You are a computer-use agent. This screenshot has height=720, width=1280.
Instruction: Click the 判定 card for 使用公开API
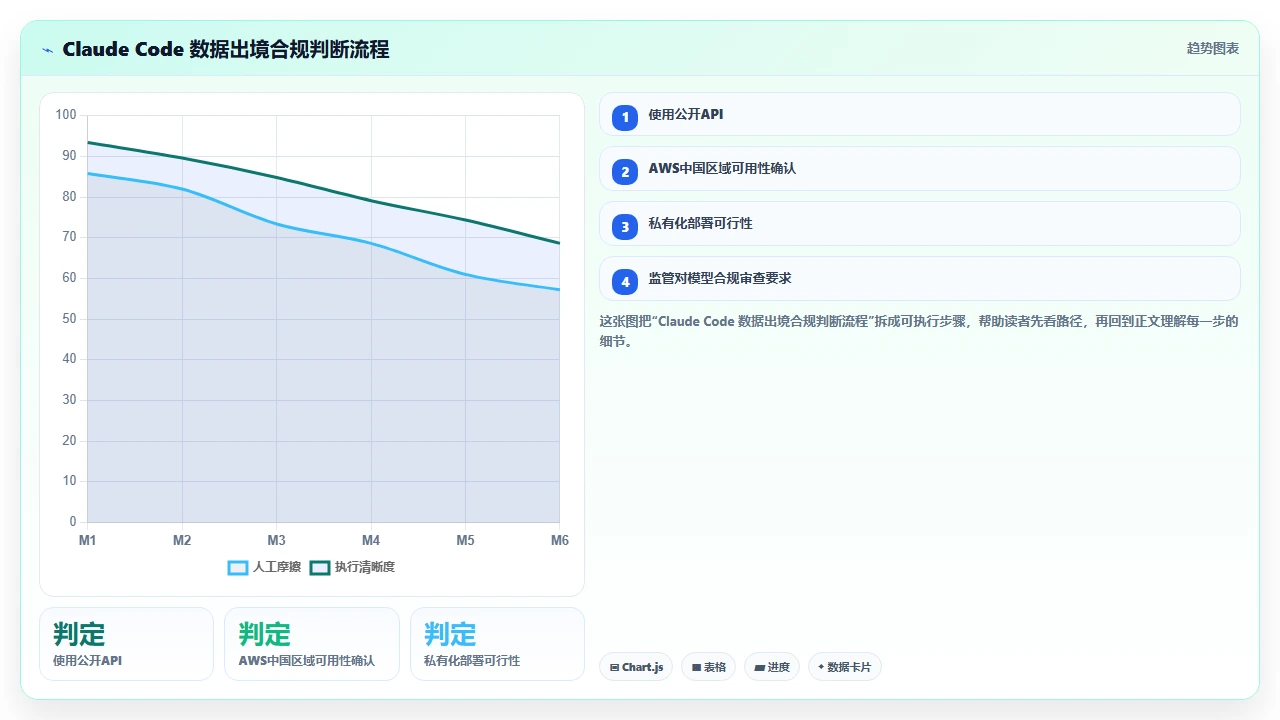(126, 644)
